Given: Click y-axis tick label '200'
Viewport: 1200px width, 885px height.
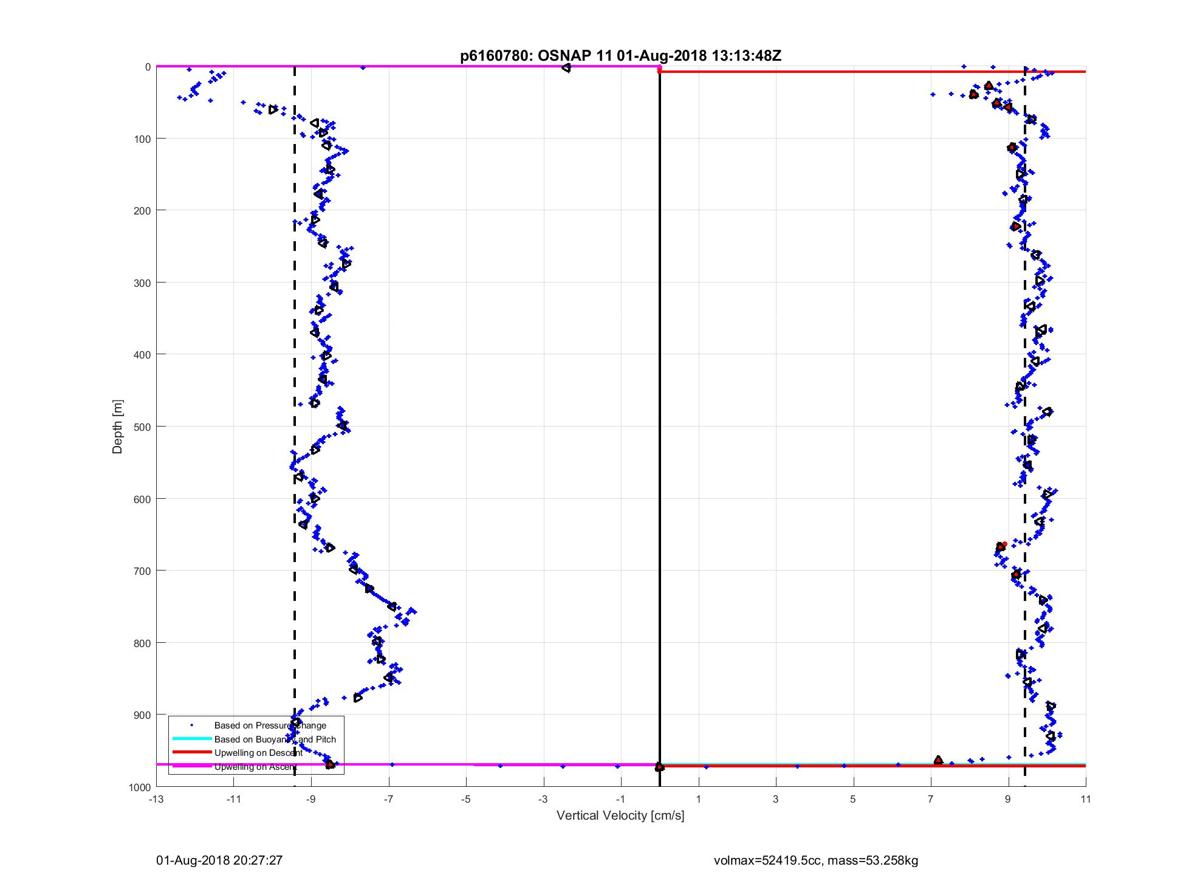Looking at the screenshot, I should [142, 211].
